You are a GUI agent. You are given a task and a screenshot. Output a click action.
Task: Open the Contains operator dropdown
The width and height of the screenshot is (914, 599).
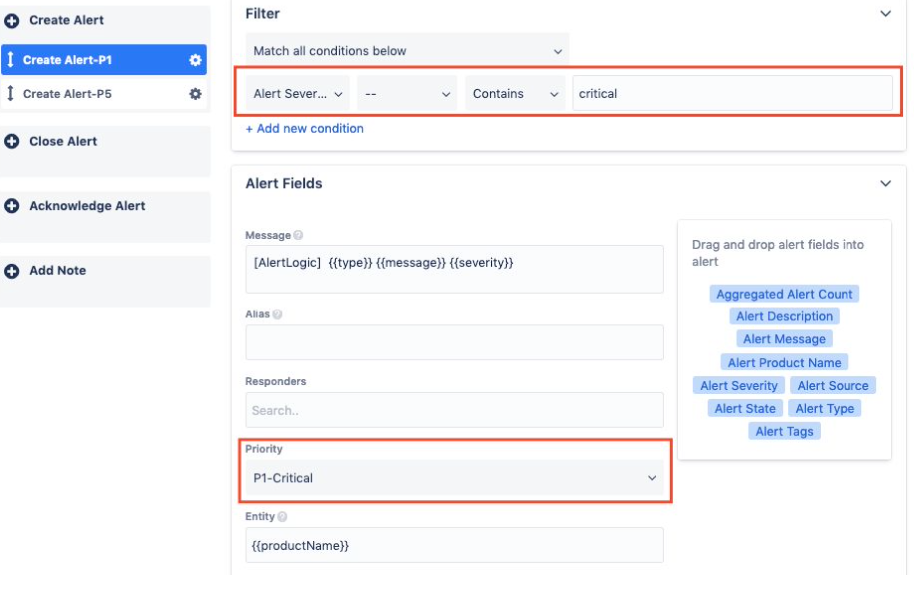coord(514,94)
